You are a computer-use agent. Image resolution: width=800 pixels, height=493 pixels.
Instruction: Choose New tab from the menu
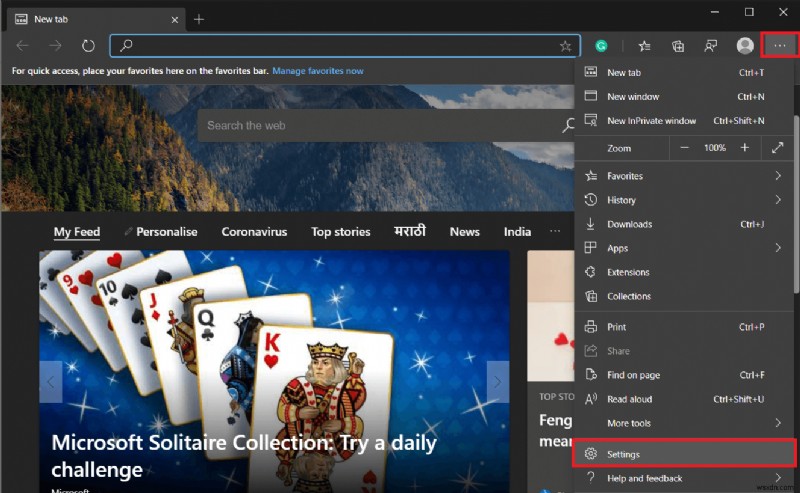coord(684,72)
